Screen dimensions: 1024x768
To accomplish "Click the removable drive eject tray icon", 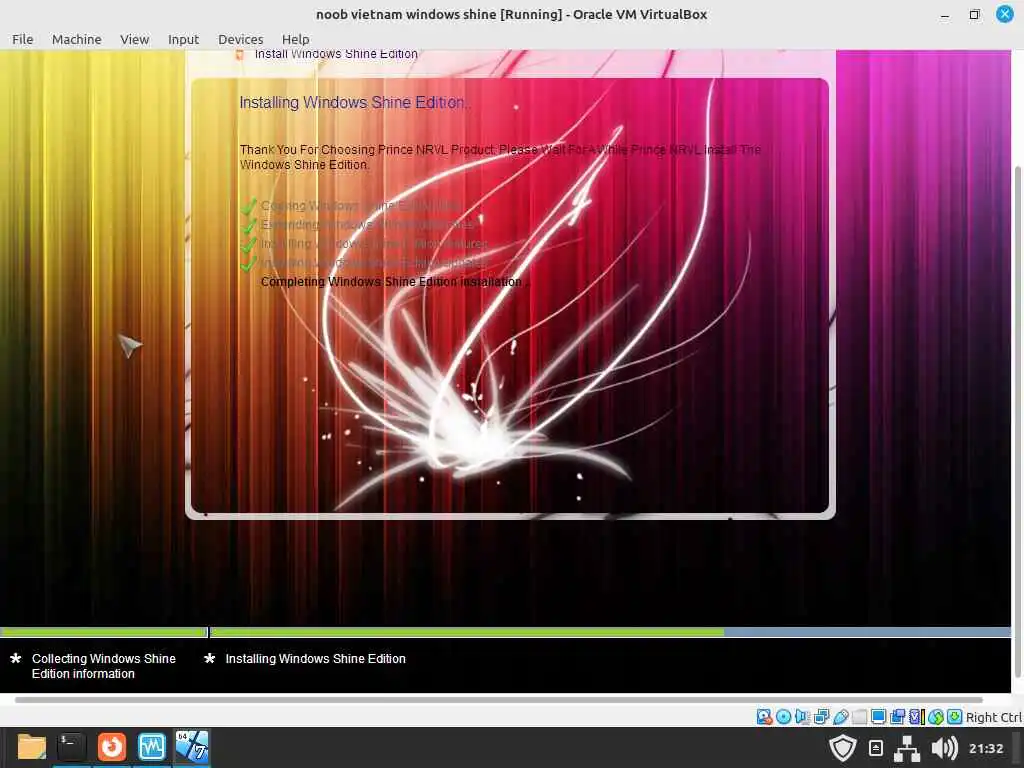I will click(876, 748).
